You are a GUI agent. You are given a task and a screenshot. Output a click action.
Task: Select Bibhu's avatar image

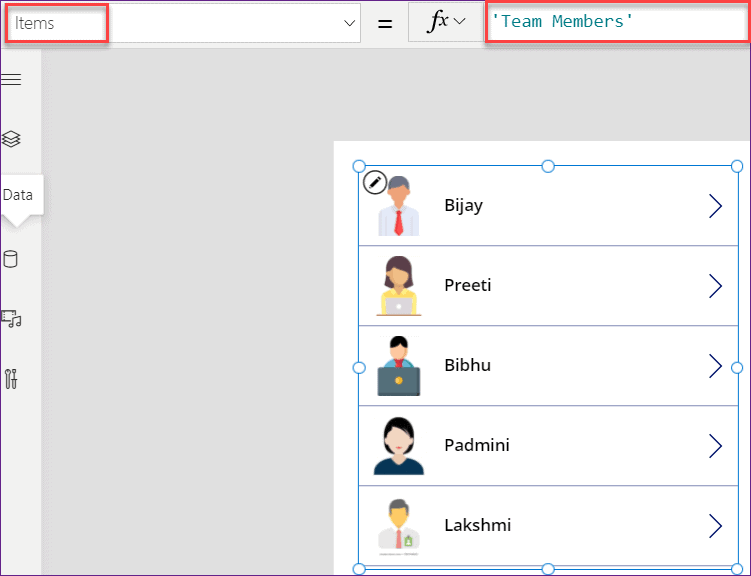(x=398, y=366)
